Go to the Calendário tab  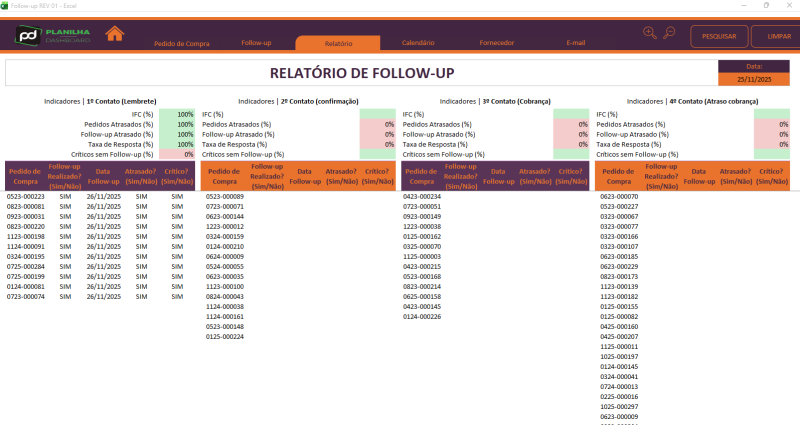pyautogui.click(x=417, y=44)
